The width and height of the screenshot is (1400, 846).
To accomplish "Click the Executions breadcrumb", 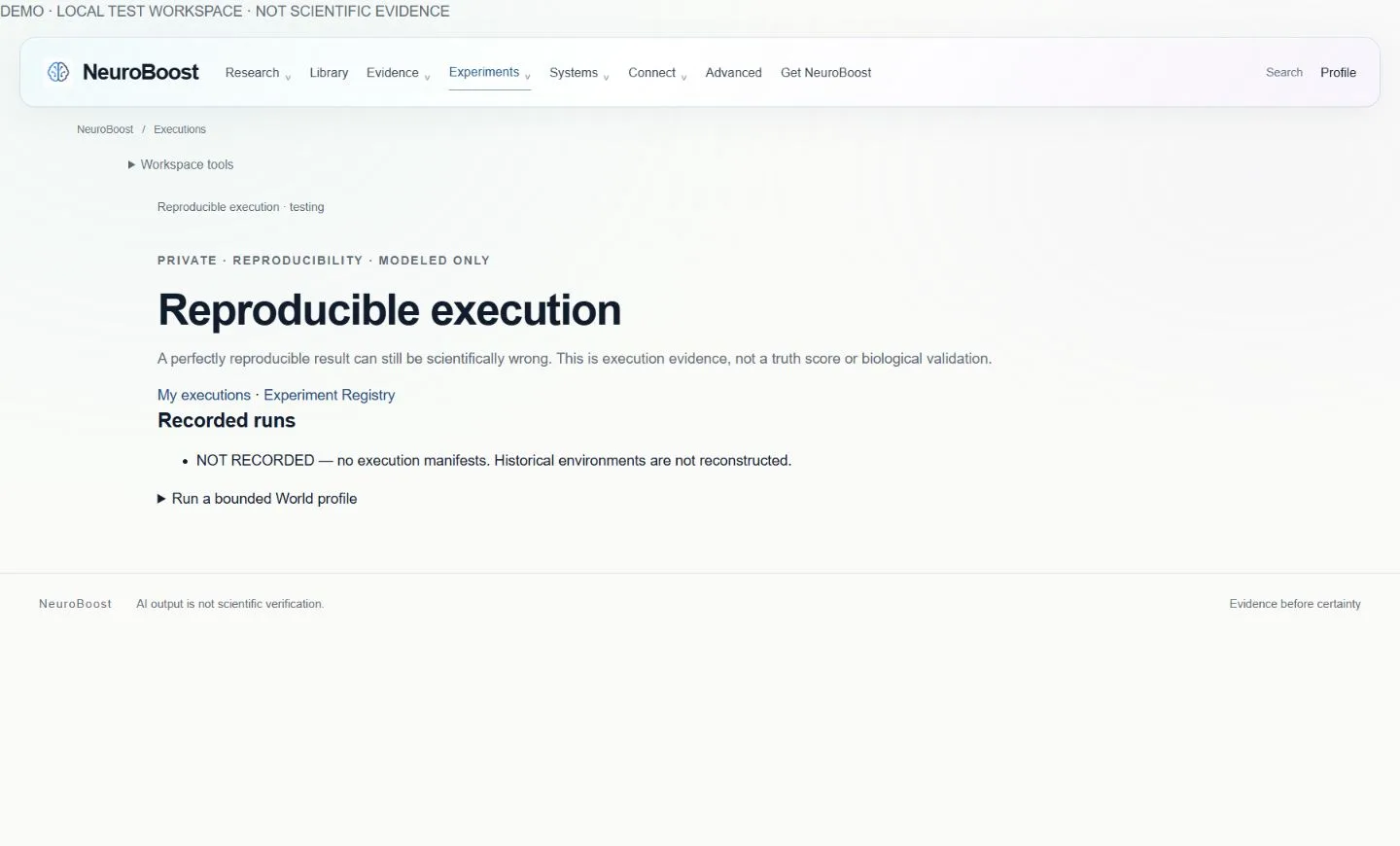I will [x=180, y=129].
